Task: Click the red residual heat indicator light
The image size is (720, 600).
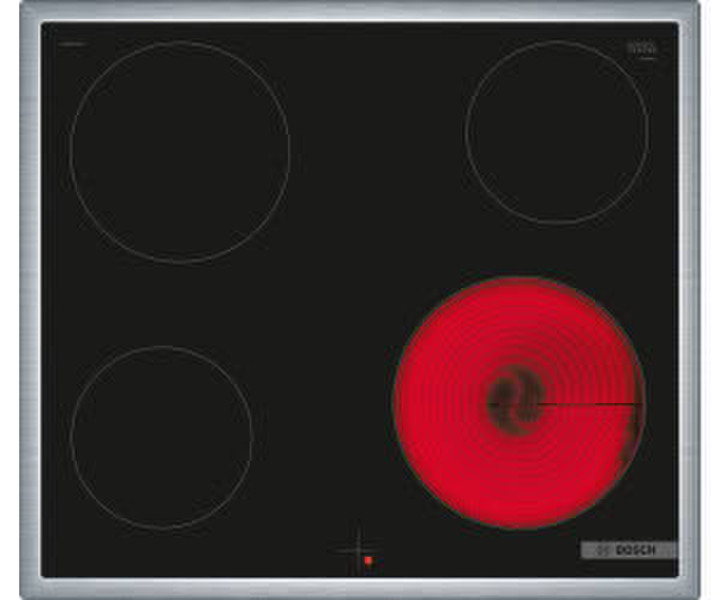Action: coord(368,561)
